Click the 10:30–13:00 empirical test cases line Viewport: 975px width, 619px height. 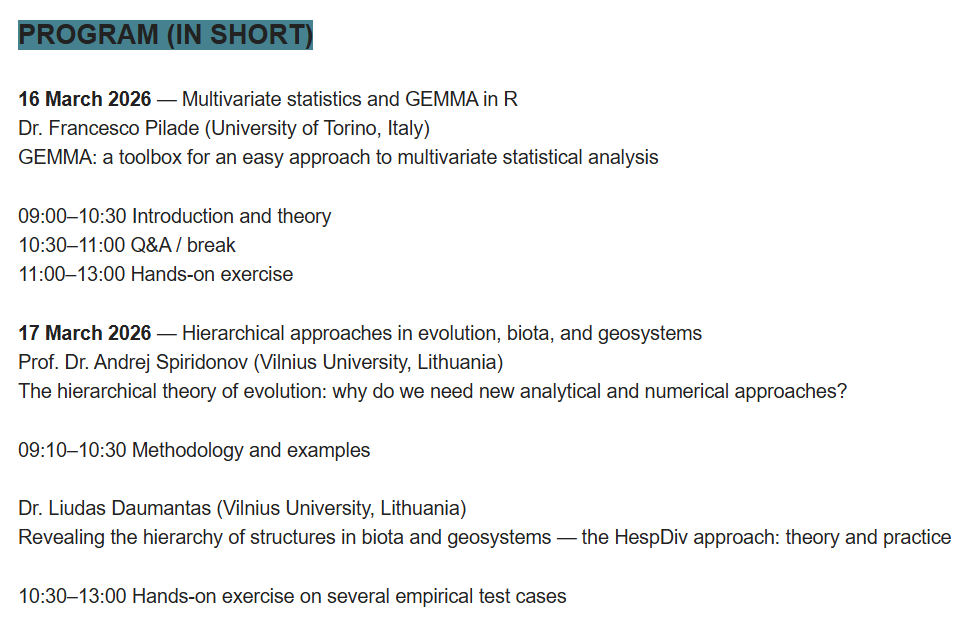click(292, 596)
